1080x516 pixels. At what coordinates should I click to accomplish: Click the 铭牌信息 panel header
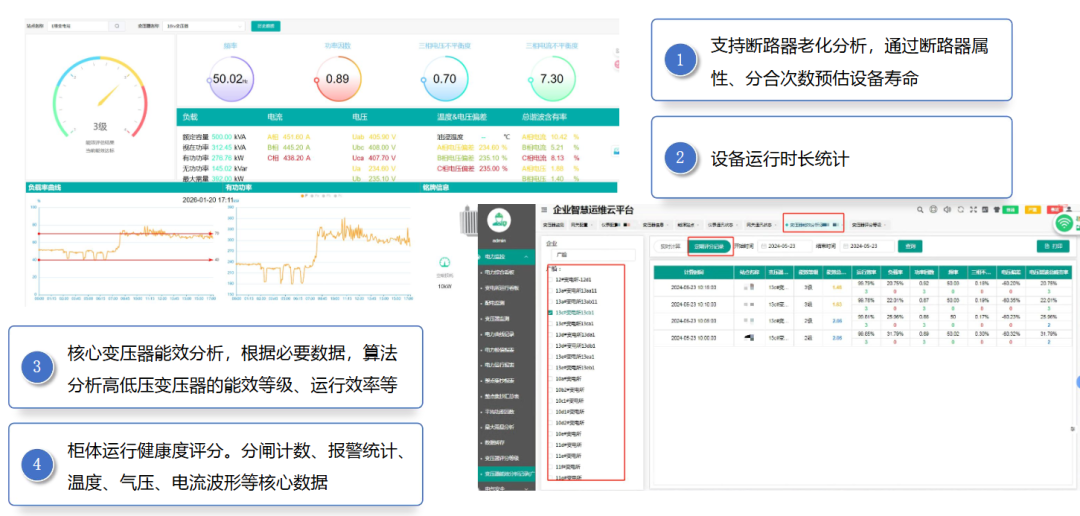[520, 187]
